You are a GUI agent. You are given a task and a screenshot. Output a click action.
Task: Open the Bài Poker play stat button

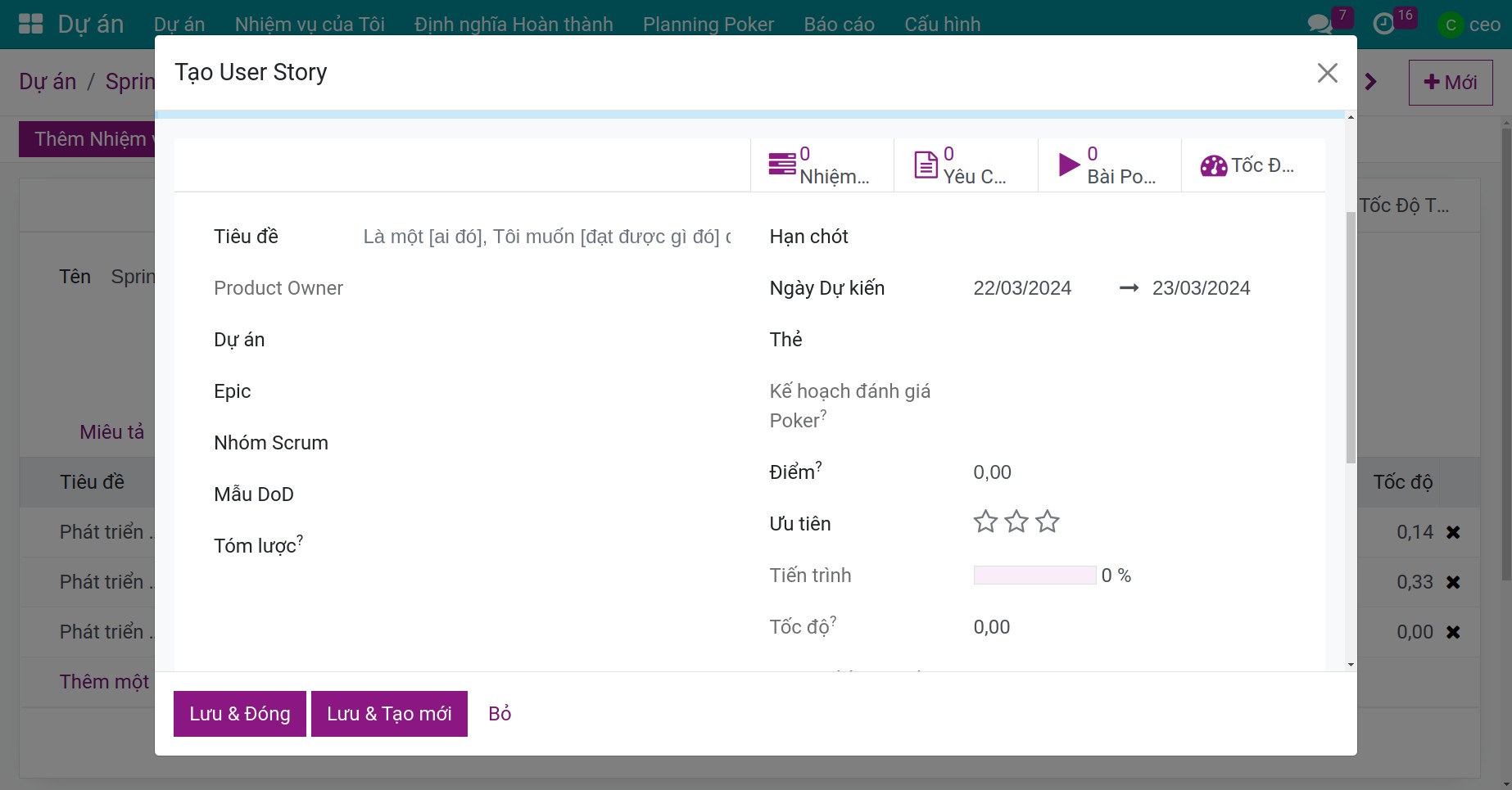tap(1110, 165)
